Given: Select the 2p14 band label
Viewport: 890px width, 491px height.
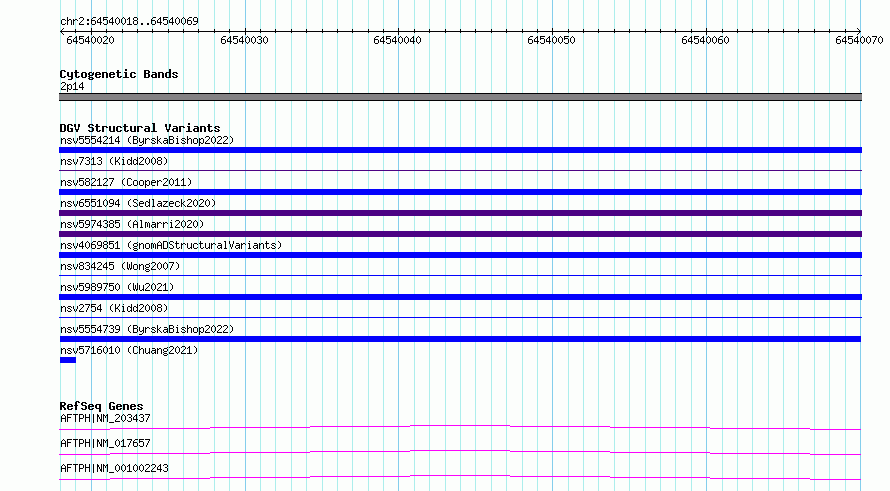Looking at the screenshot, I should (72, 86).
